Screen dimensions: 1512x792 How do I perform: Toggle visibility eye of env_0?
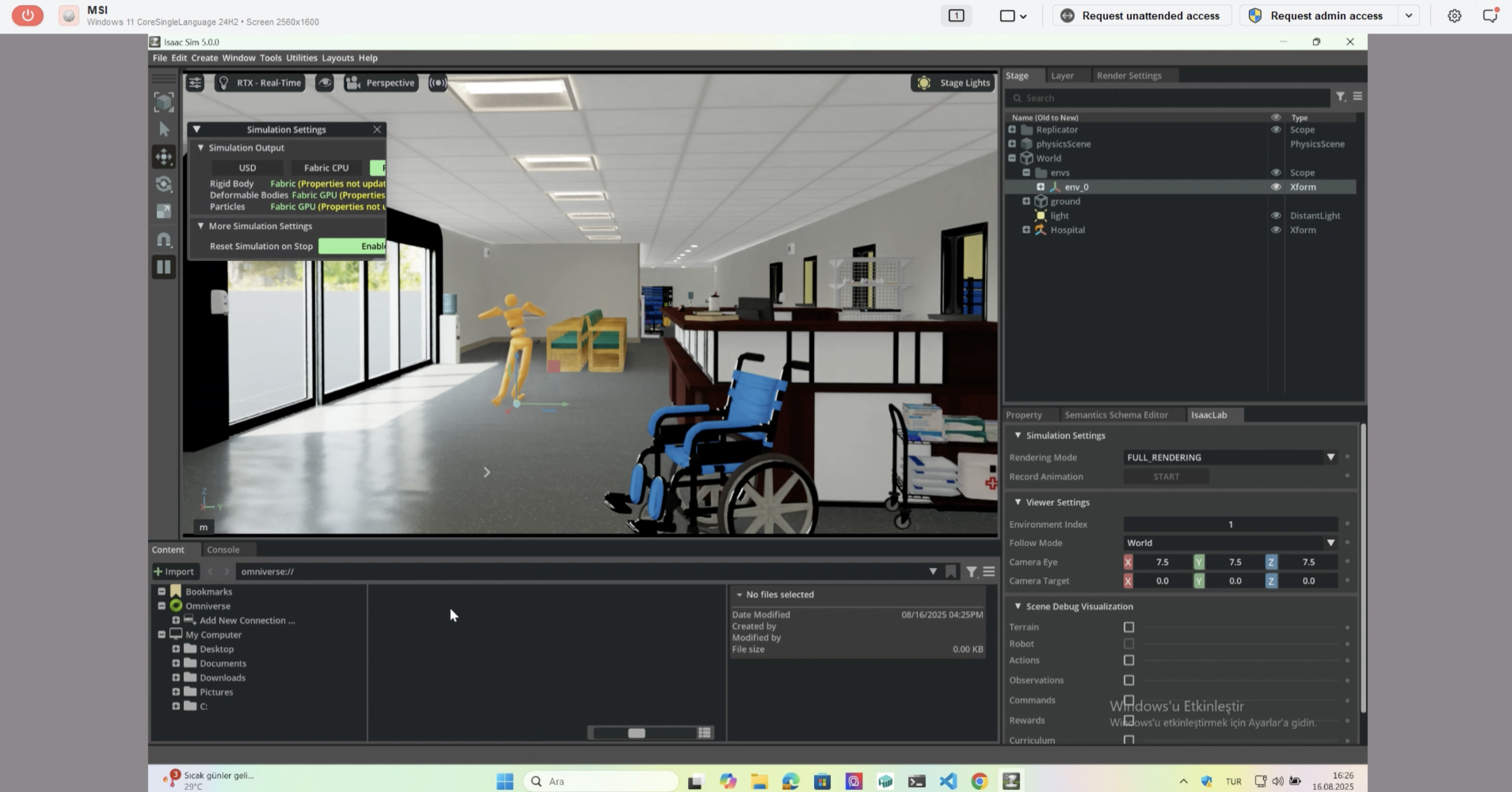(1275, 187)
